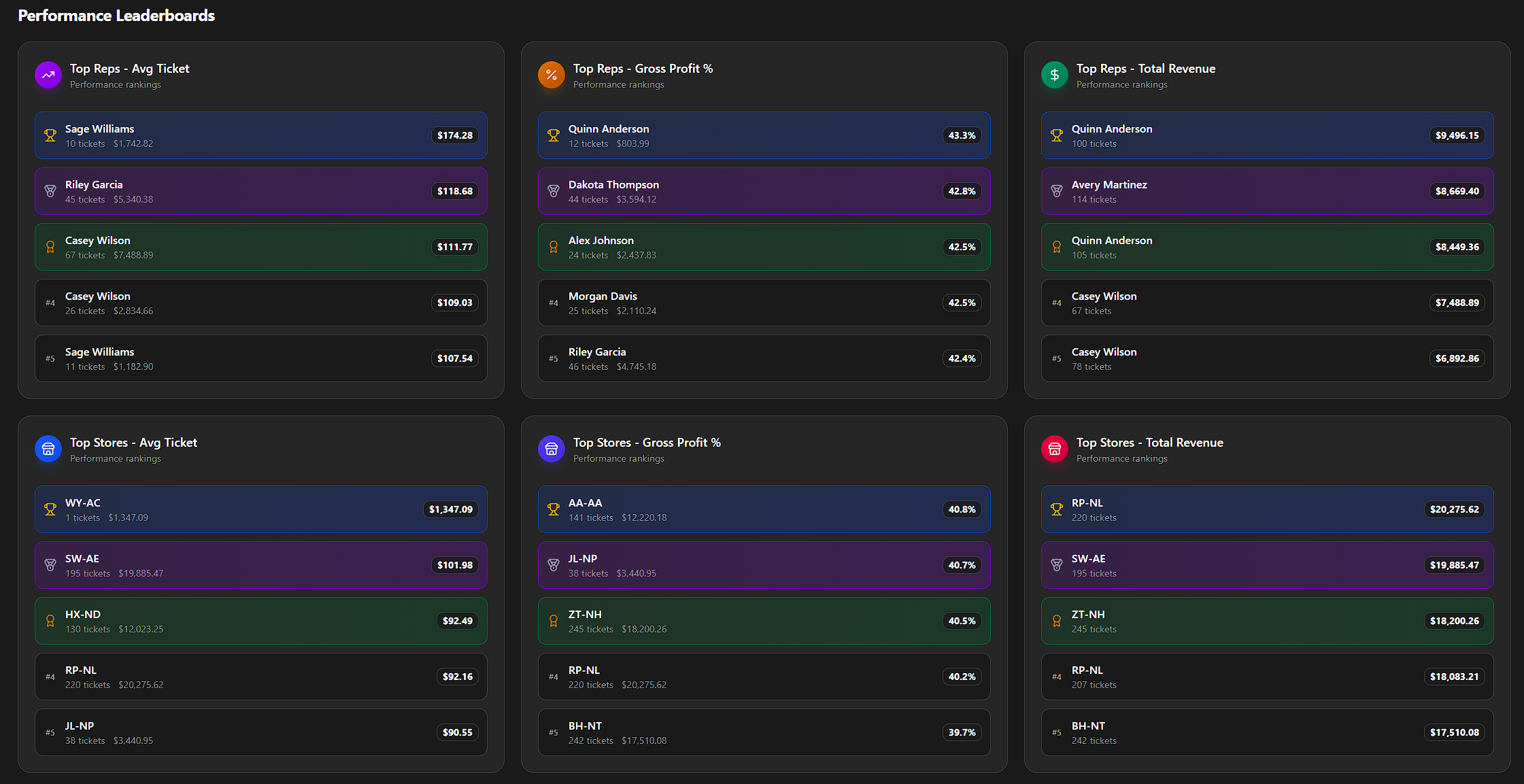This screenshot has width=1524, height=784.
Task: Select the $6,892.86 revenue badge
Action: point(1457,358)
